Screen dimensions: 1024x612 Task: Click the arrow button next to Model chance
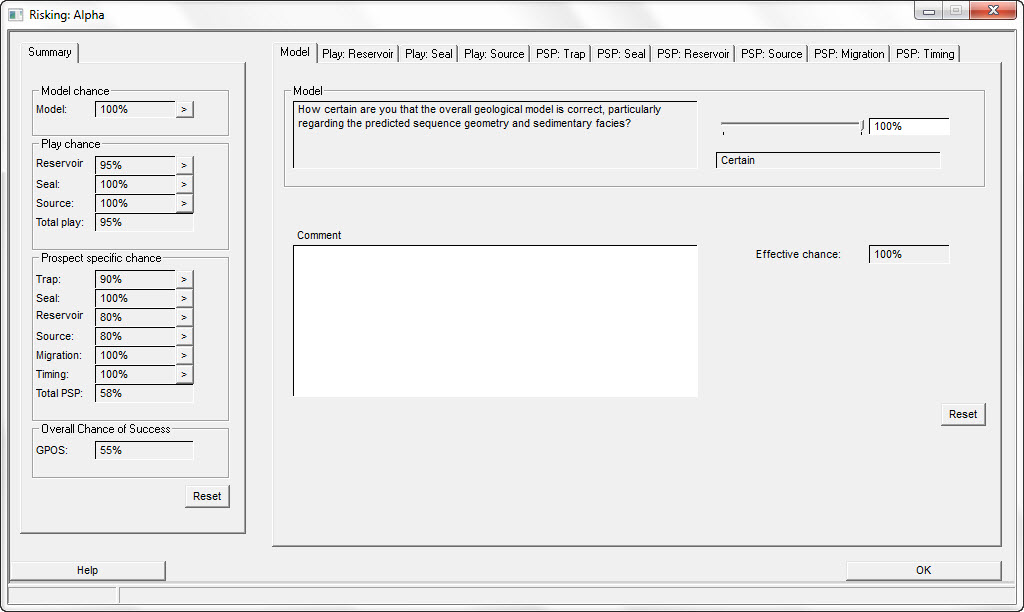[x=184, y=109]
